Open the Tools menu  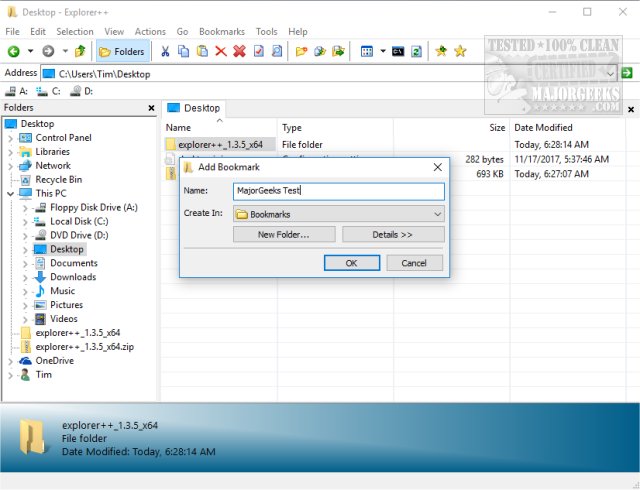(x=266, y=32)
